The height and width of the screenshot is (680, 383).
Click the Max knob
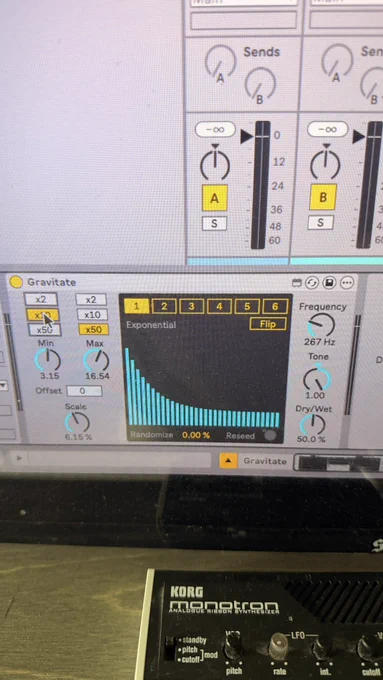click(x=96, y=359)
